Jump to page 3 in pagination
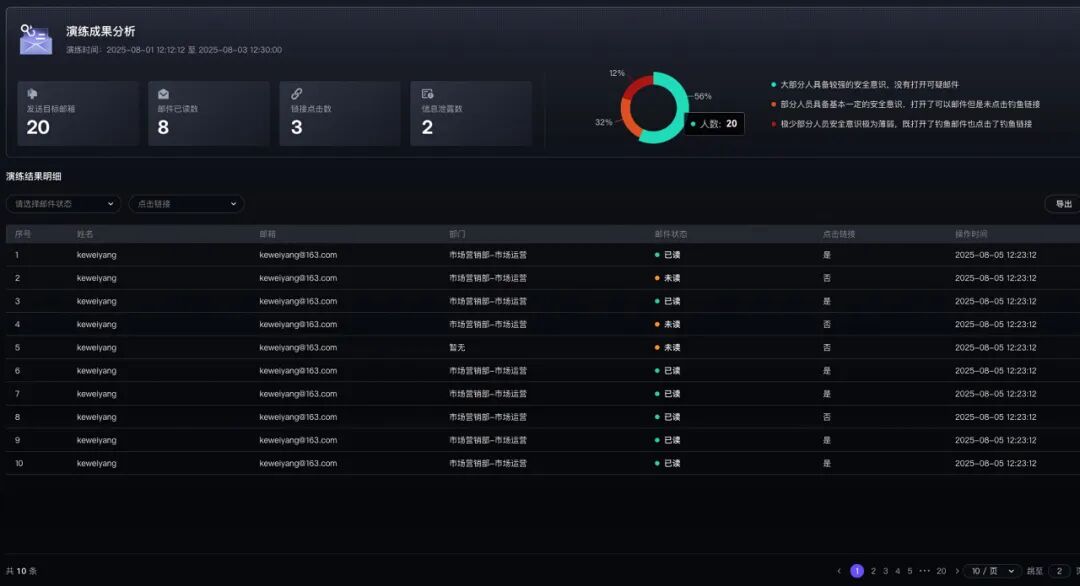The image size is (1080, 586). (x=885, y=571)
